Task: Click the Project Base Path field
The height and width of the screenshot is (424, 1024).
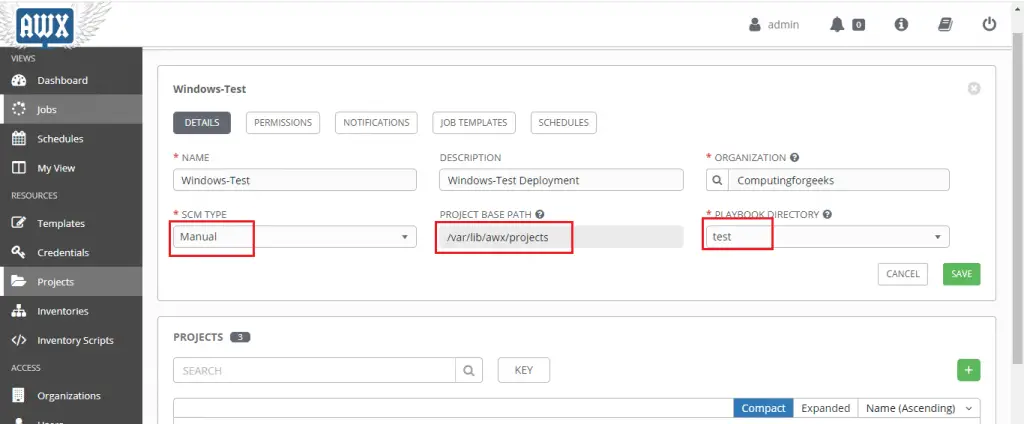Action: point(562,236)
